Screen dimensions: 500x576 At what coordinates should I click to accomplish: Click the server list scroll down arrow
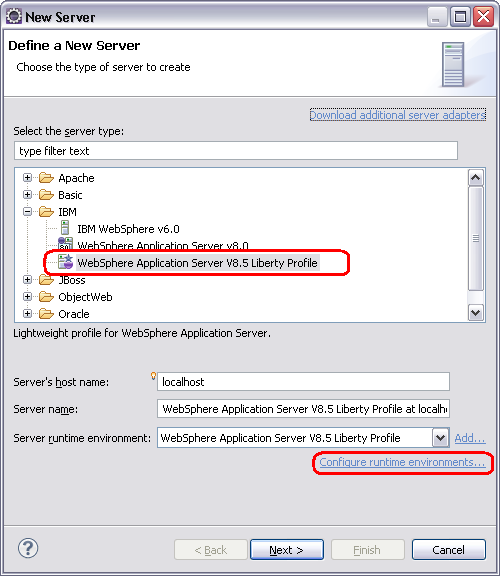[x=476, y=313]
